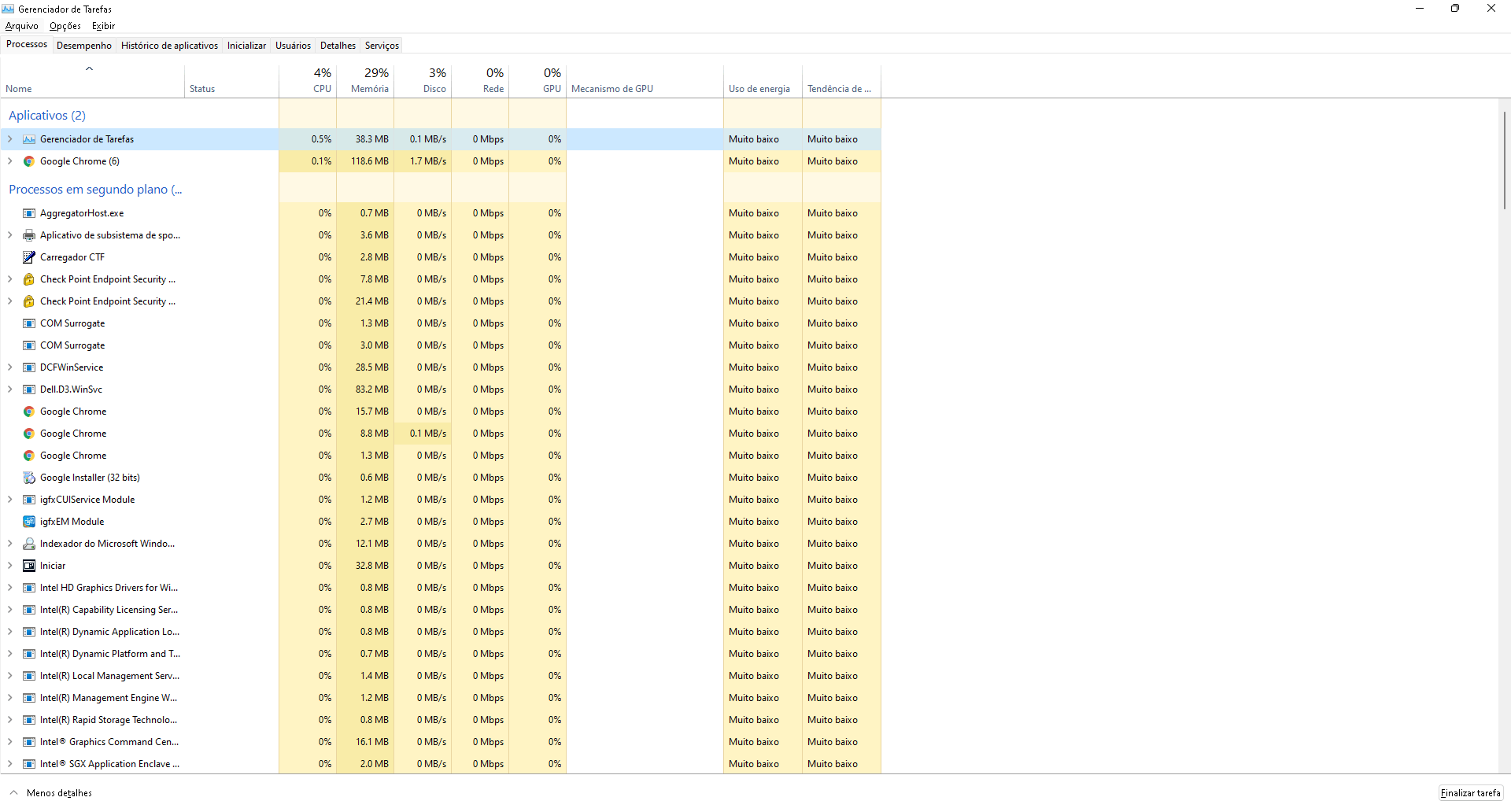Switch to the Desempenho tab
Image resolution: width=1511 pixels, height=812 pixels.
coord(84,46)
